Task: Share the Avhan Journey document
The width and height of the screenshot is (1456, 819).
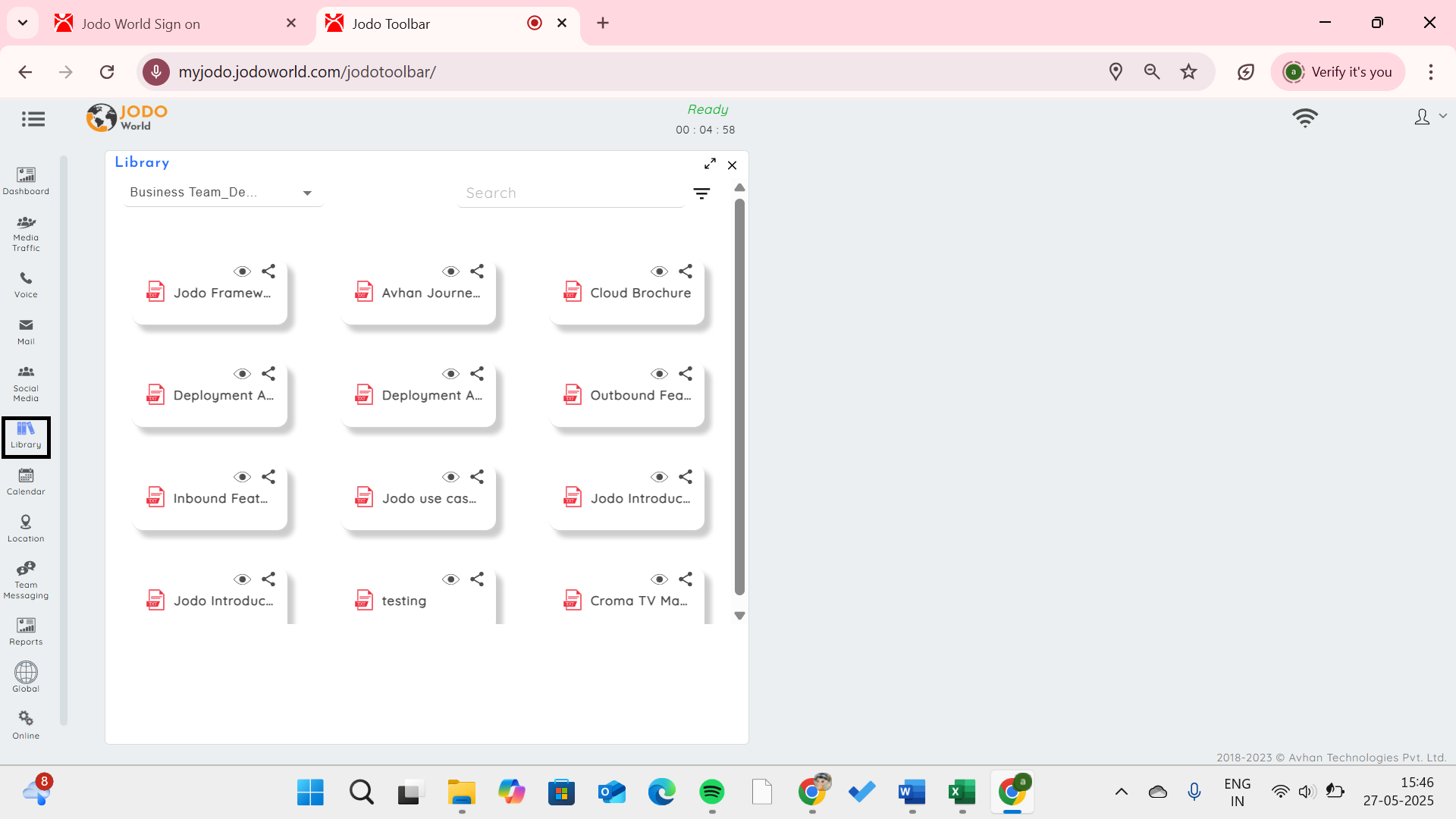Action: pos(477,271)
